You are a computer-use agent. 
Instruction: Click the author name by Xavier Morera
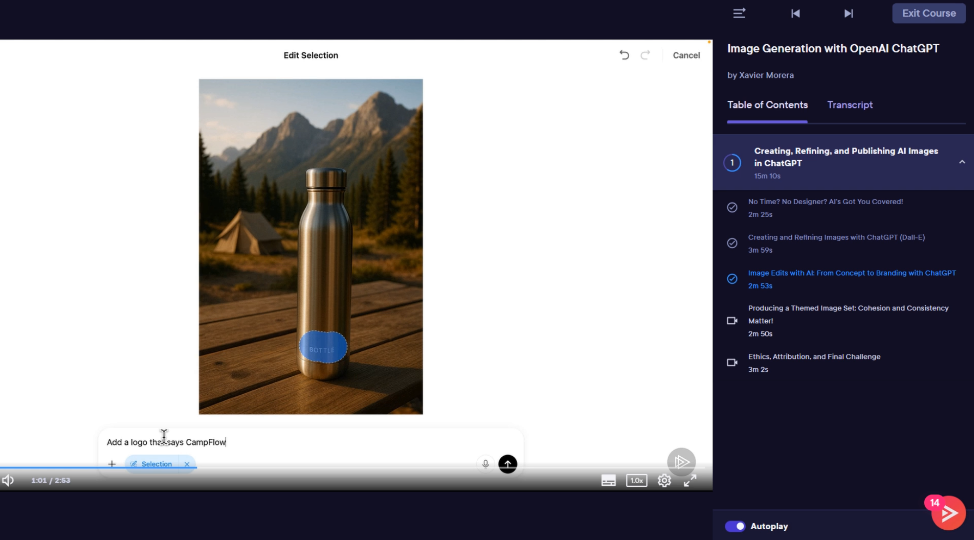(760, 75)
